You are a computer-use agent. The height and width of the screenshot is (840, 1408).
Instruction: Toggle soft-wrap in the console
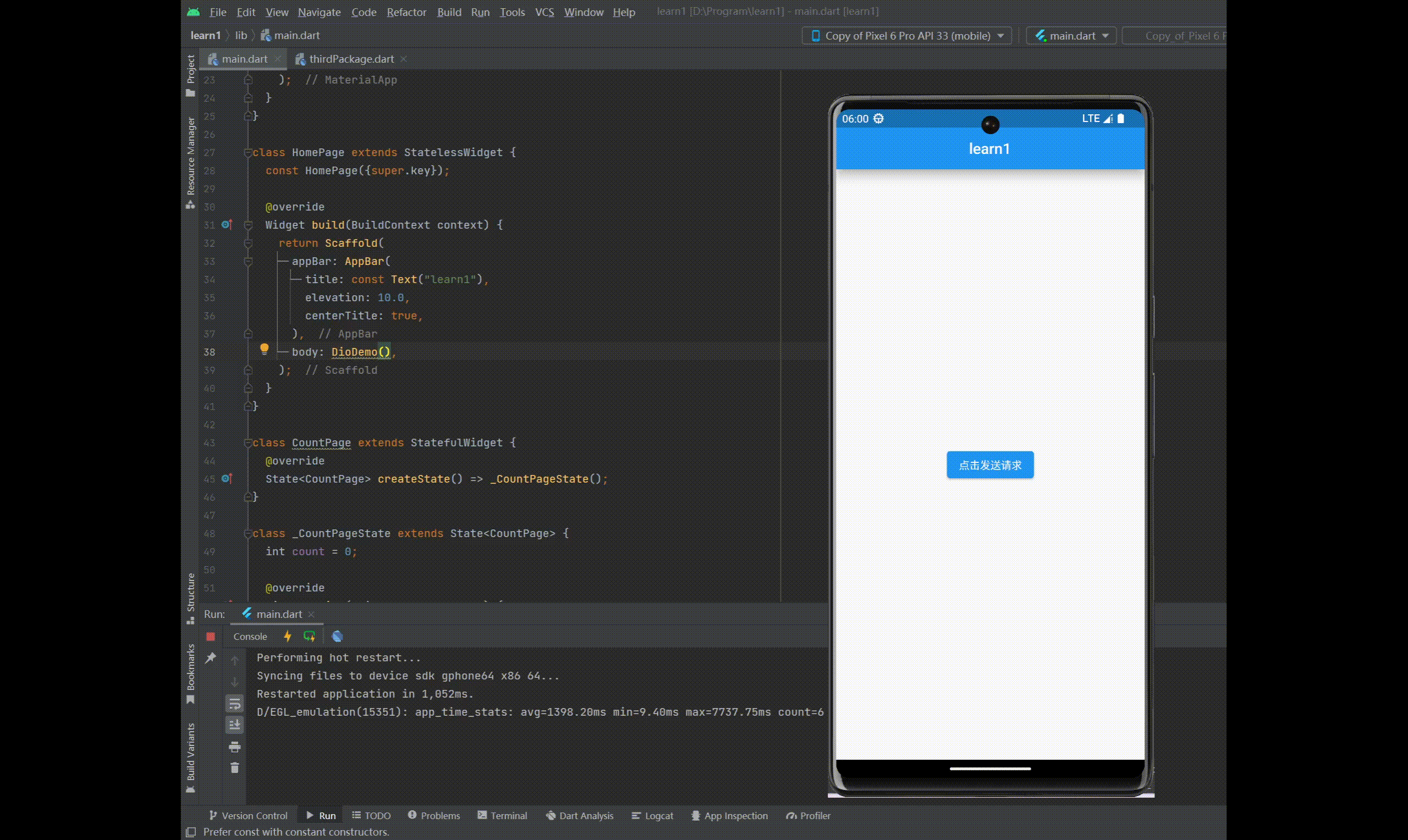click(234, 704)
